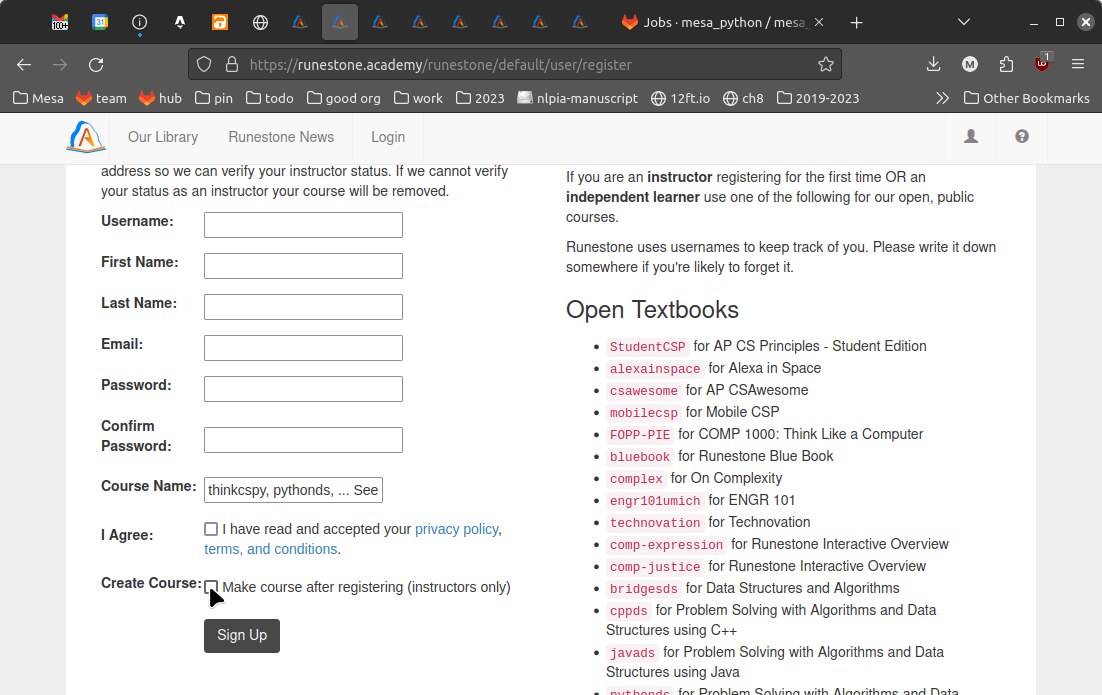Open the user profile icon in navbar
Viewport: 1102px width, 695px height.
tap(970, 137)
